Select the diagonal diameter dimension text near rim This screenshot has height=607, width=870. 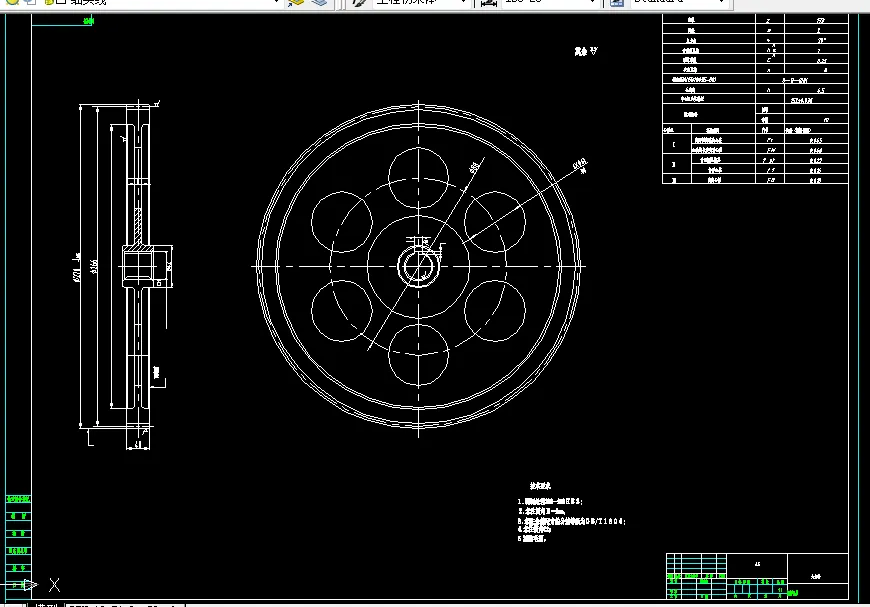click(580, 165)
